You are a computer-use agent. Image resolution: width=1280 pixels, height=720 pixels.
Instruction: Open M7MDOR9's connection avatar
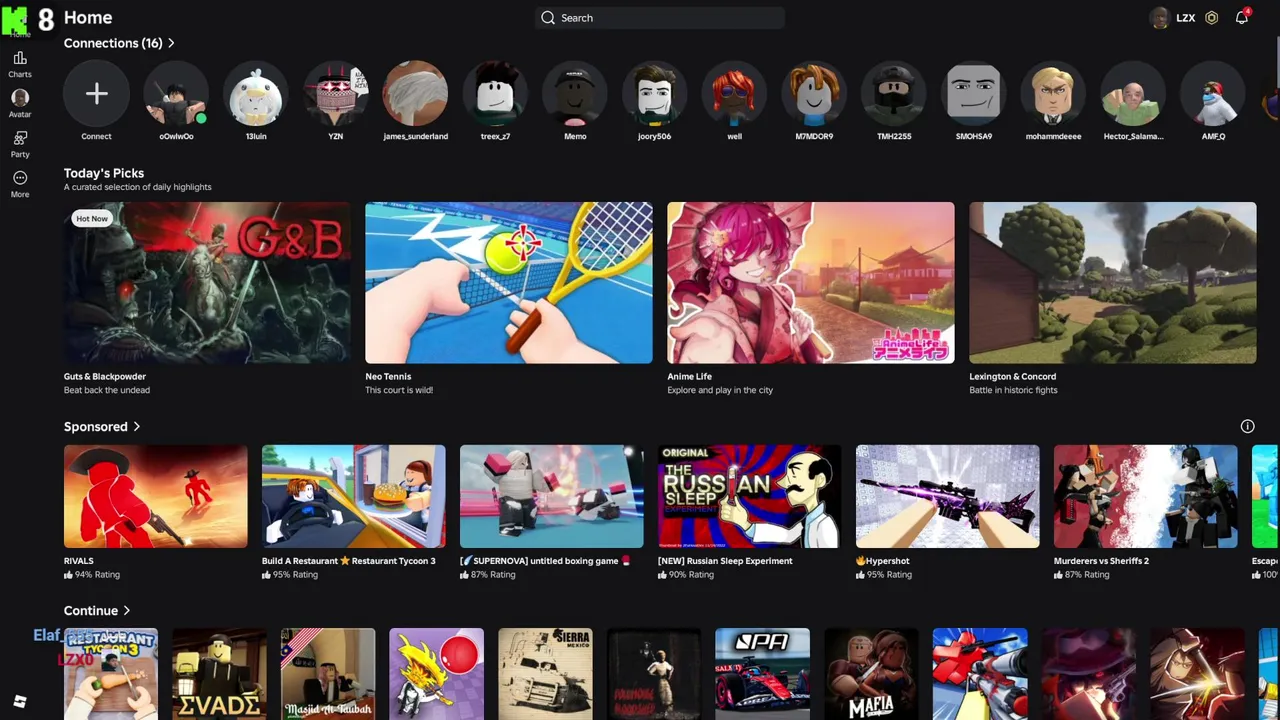[x=814, y=94]
